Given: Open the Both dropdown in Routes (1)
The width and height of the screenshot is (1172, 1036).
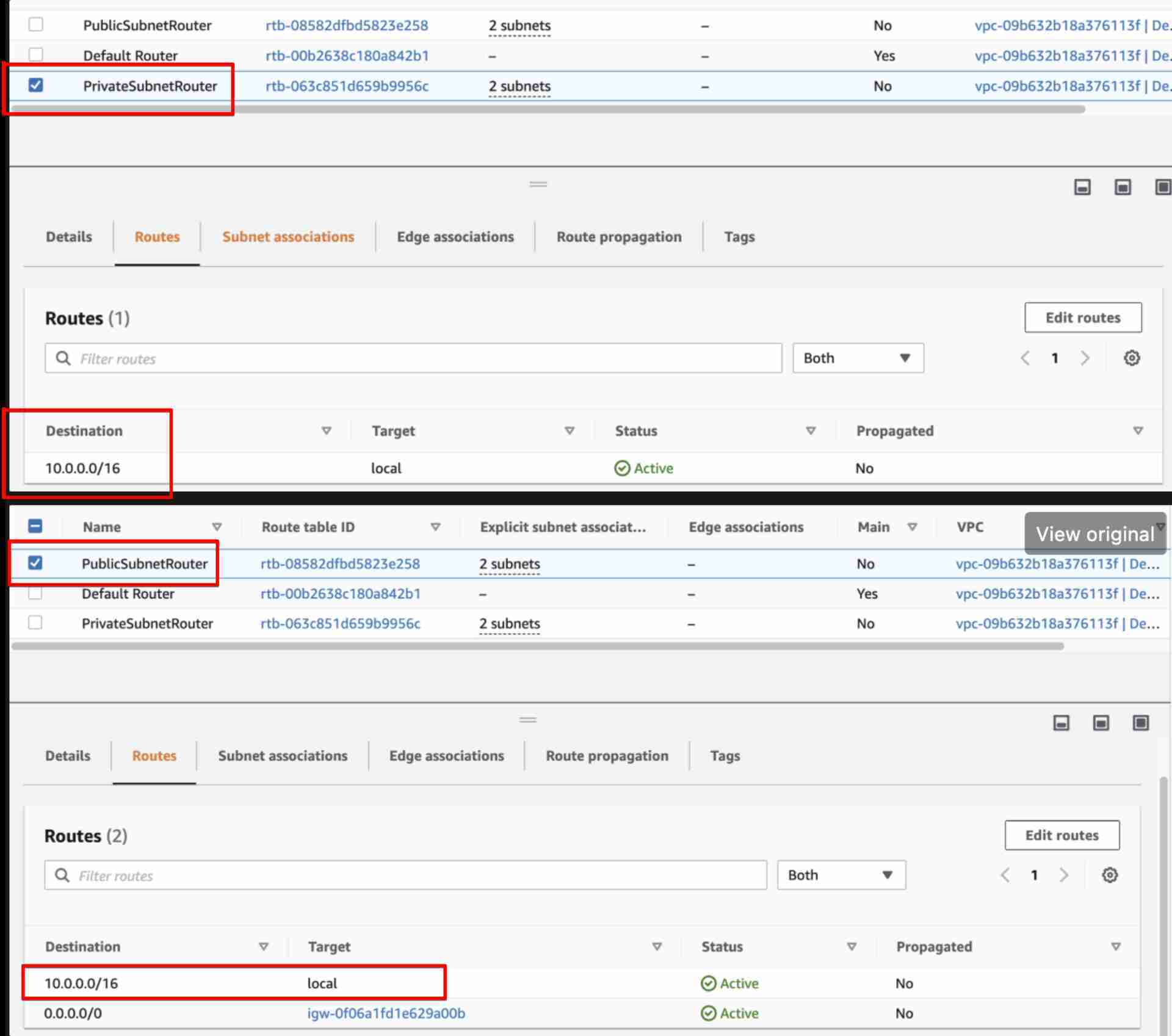Looking at the screenshot, I should (858, 358).
